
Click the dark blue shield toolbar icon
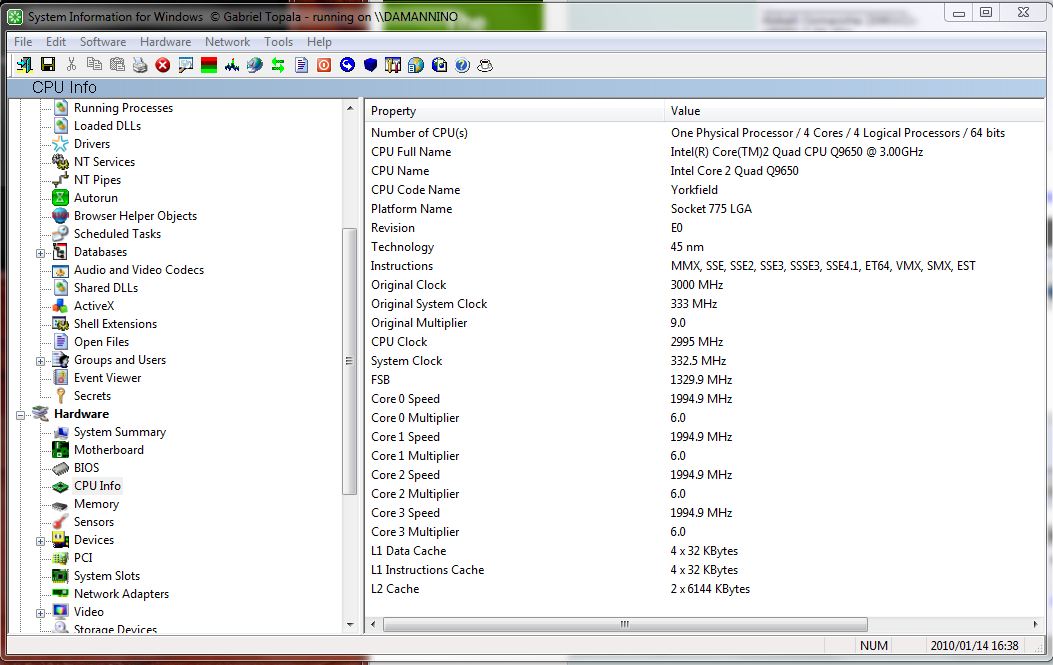tap(370, 65)
